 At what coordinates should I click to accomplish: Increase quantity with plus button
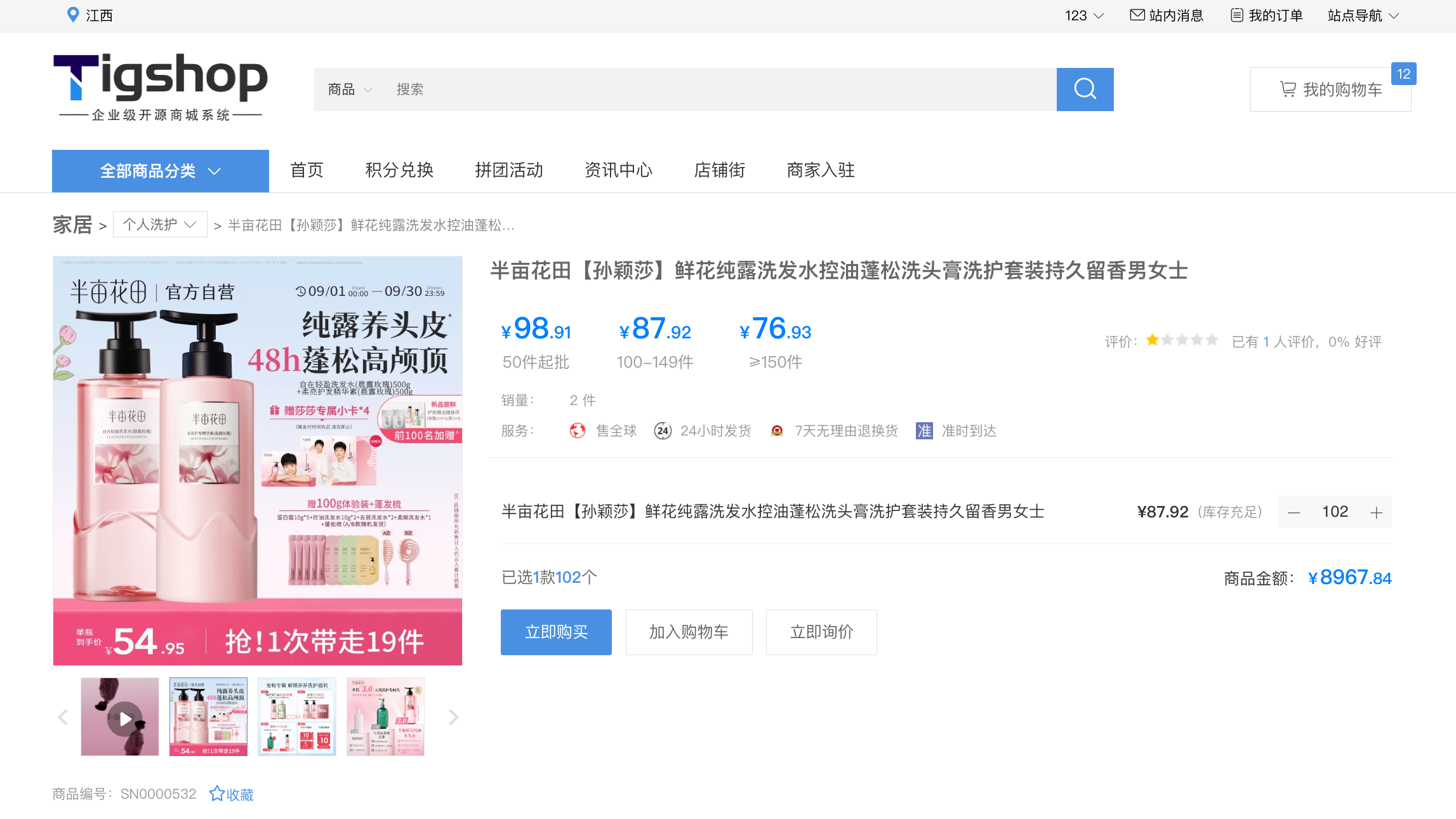[x=1376, y=512]
